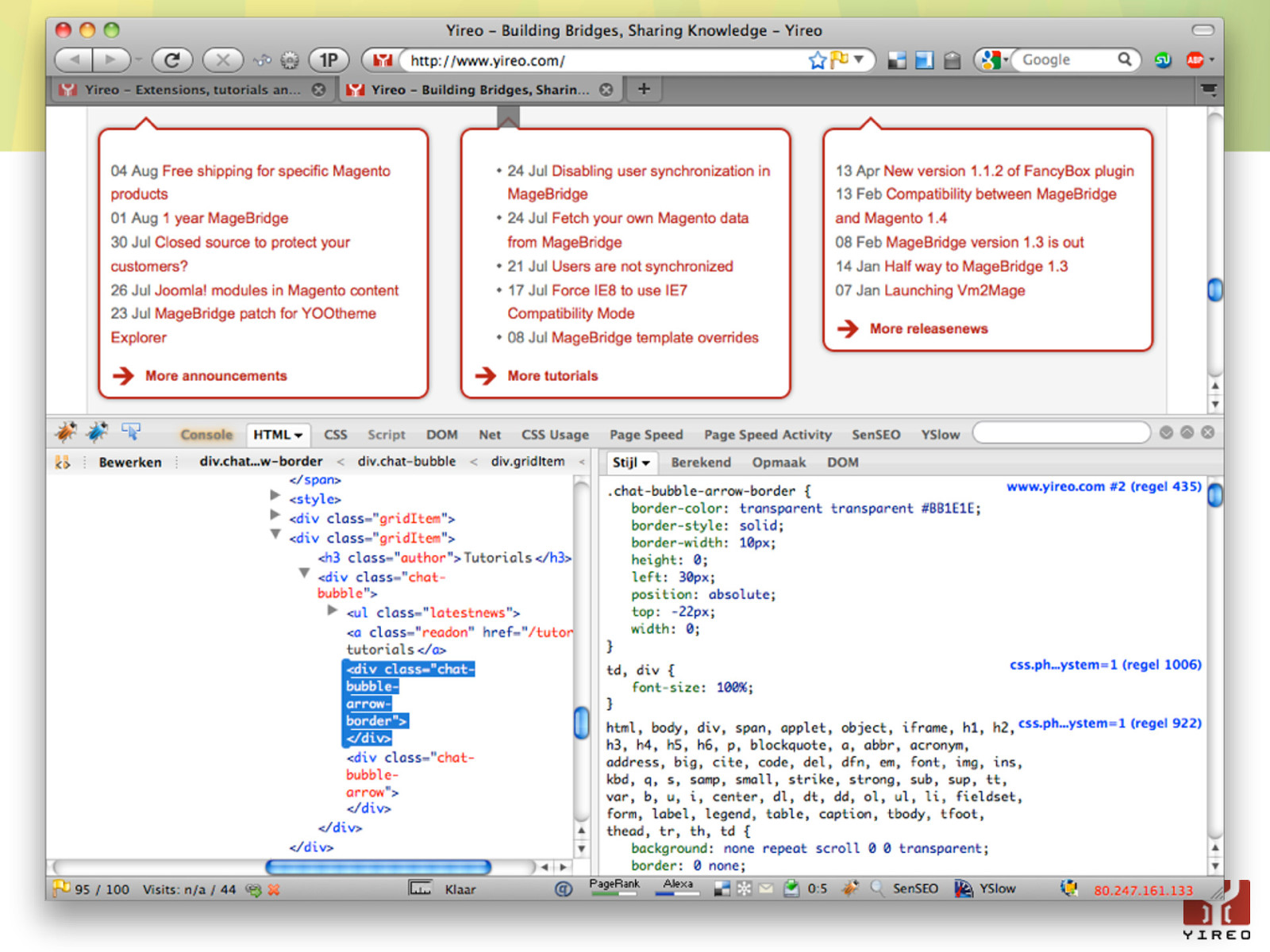Open the address bar history dropdown arrow
The image size is (1270, 952).
(x=860, y=59)
